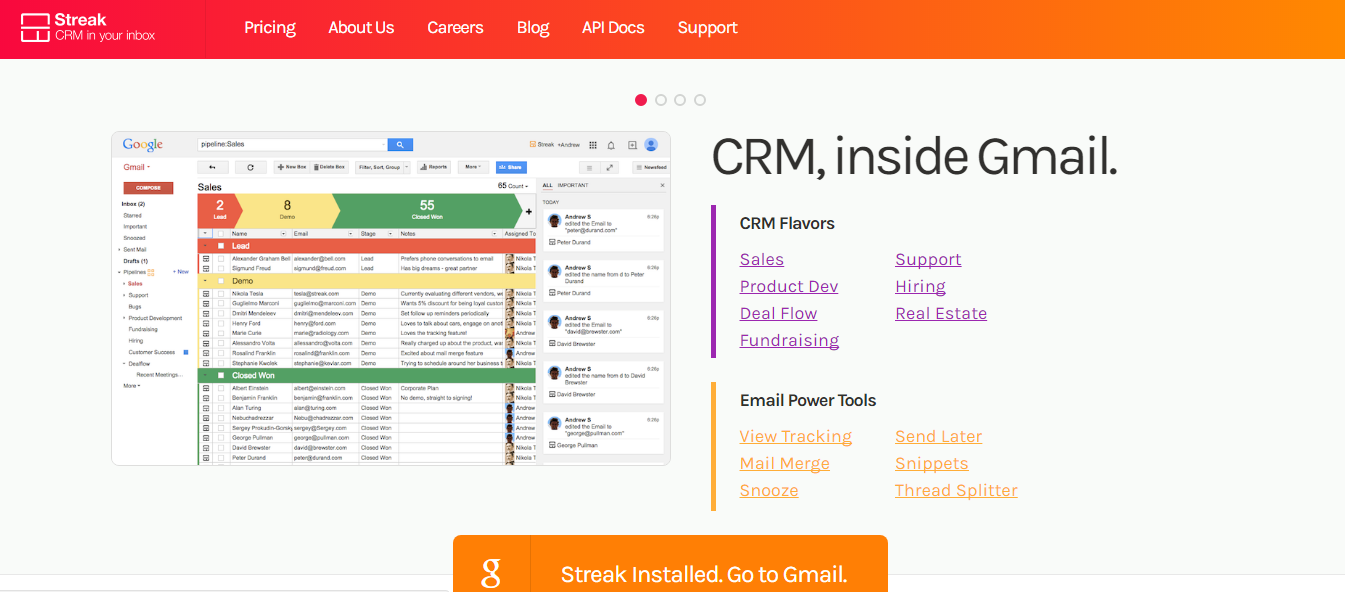1345x592 pixels.
Task: Click the Streak Installed. Go to Gmail. button
Action: (x=670, y=564)
